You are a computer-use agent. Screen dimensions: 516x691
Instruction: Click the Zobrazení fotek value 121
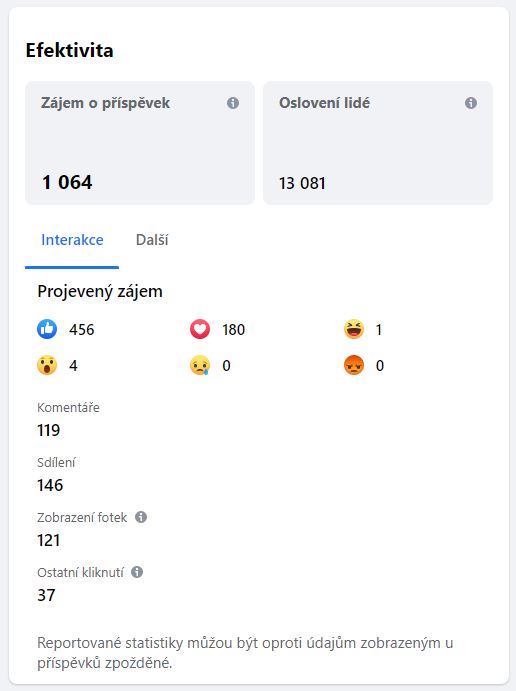coord(48,540)
